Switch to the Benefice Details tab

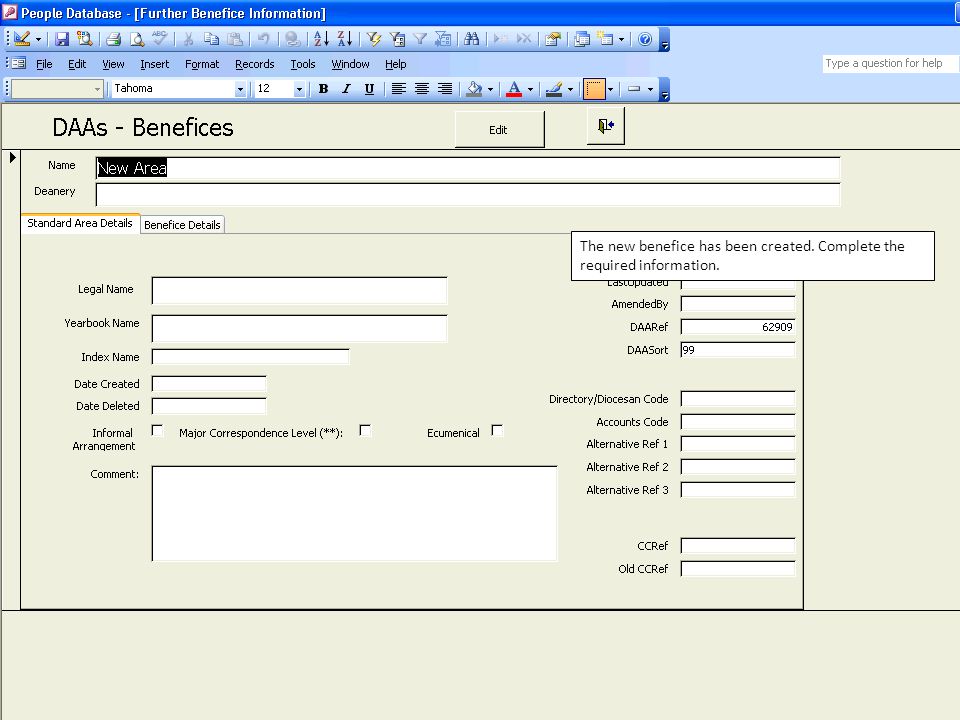(x=182, y=225)
